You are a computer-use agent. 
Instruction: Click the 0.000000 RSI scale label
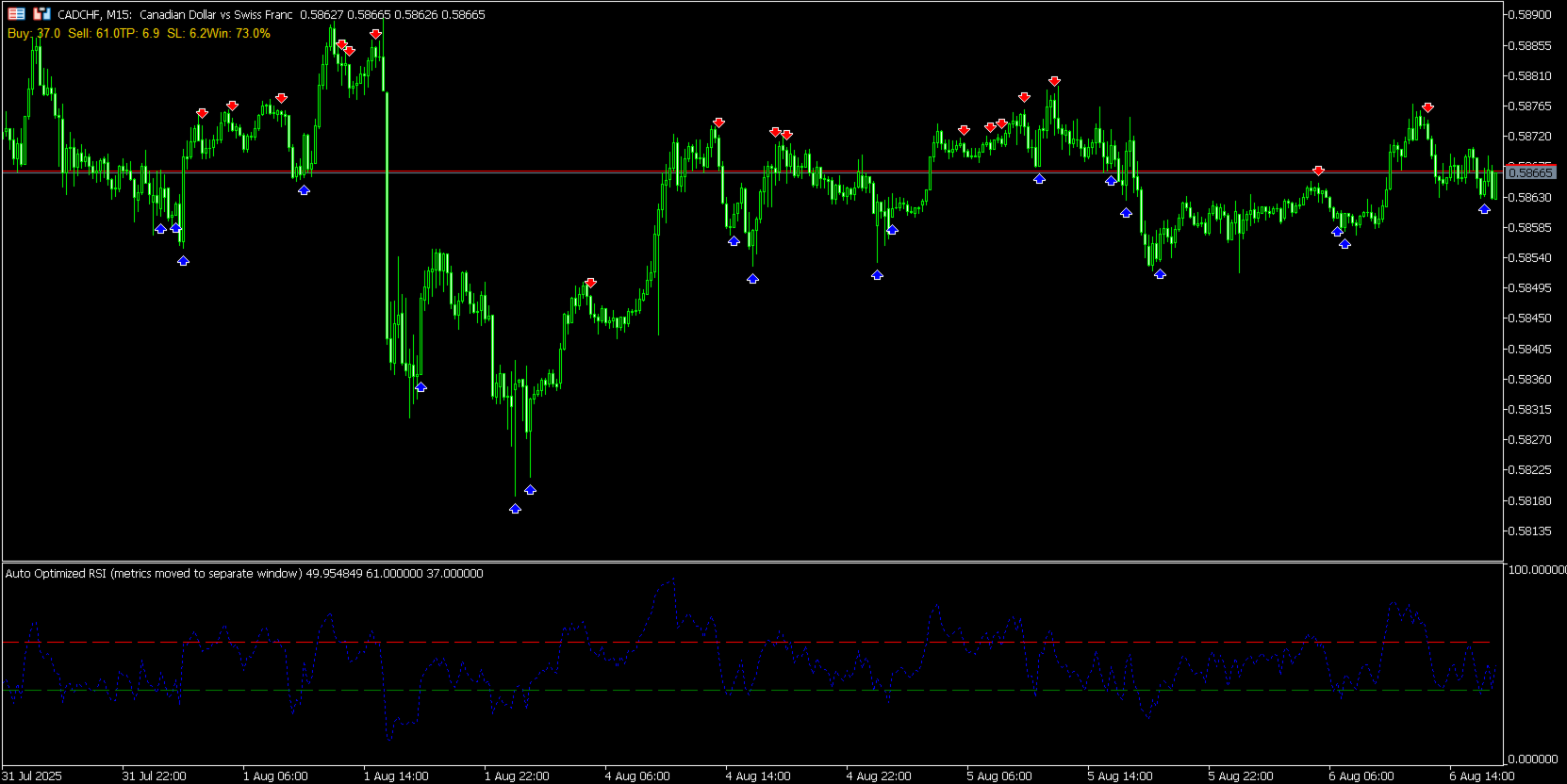point(1533,759)
